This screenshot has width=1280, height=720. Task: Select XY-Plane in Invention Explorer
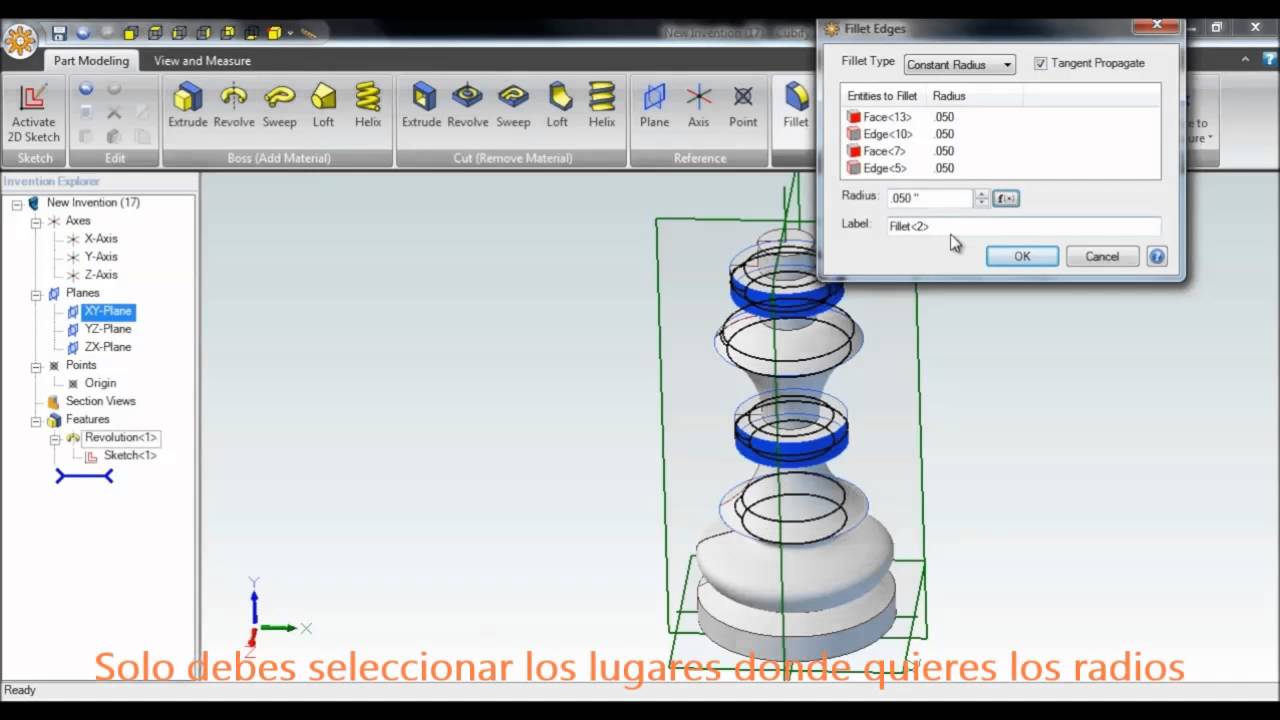107,311
